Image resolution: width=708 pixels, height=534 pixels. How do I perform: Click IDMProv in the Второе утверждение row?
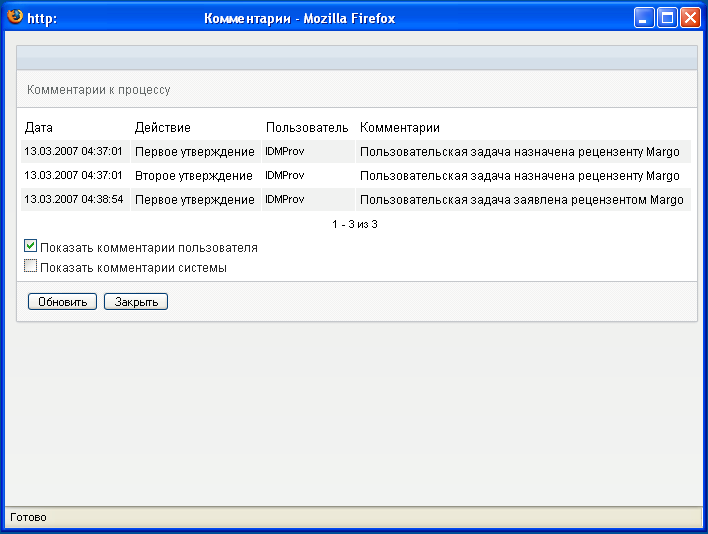point(285,176)
